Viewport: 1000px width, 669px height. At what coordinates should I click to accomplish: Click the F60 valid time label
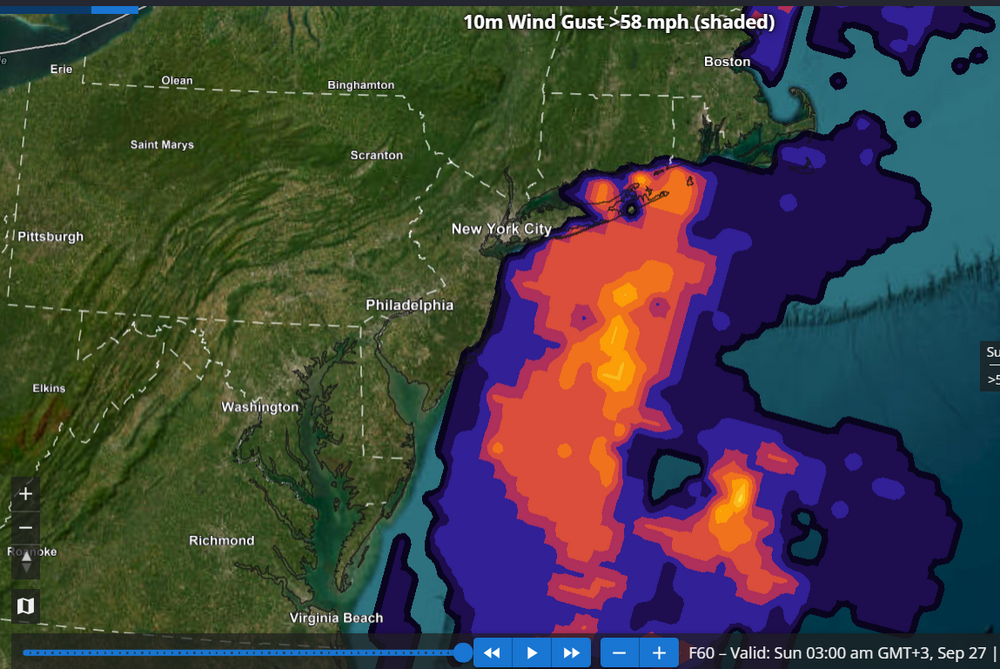(837, 653)
